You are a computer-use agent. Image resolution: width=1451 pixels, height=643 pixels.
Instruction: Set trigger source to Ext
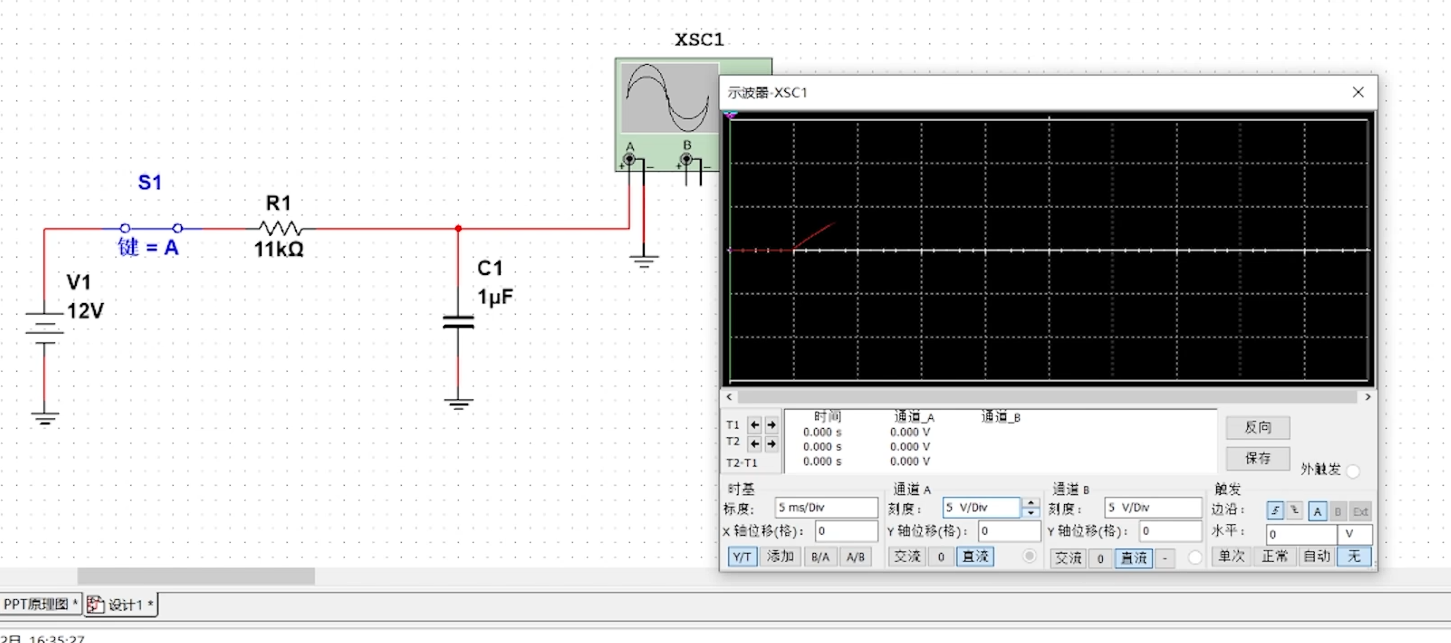click(x=1360, y=511)
